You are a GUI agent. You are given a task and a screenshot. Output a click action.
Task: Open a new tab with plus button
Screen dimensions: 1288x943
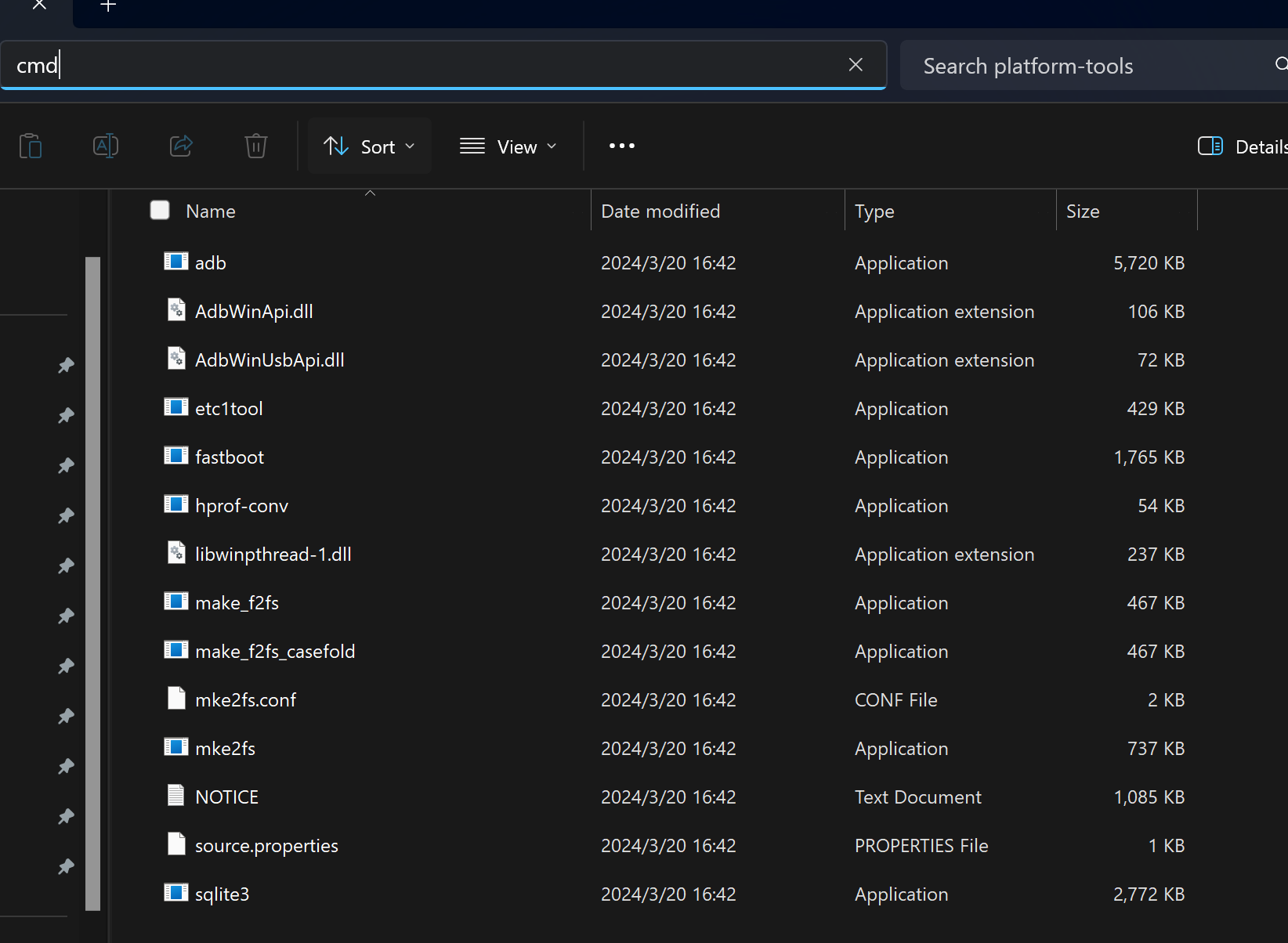[109, 6]
